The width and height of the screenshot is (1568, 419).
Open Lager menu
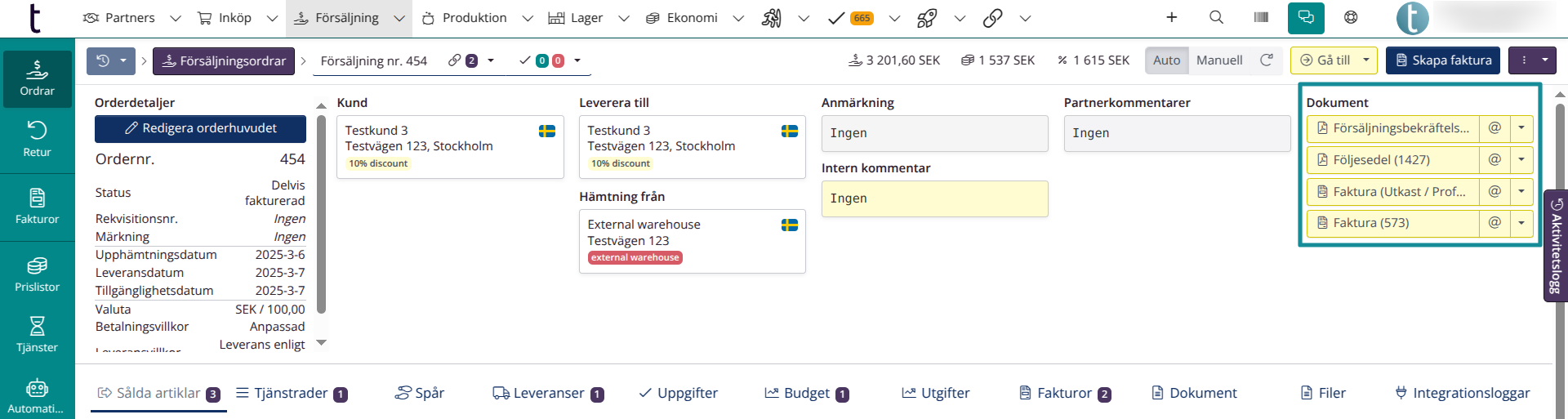click(x=576, y=18)
